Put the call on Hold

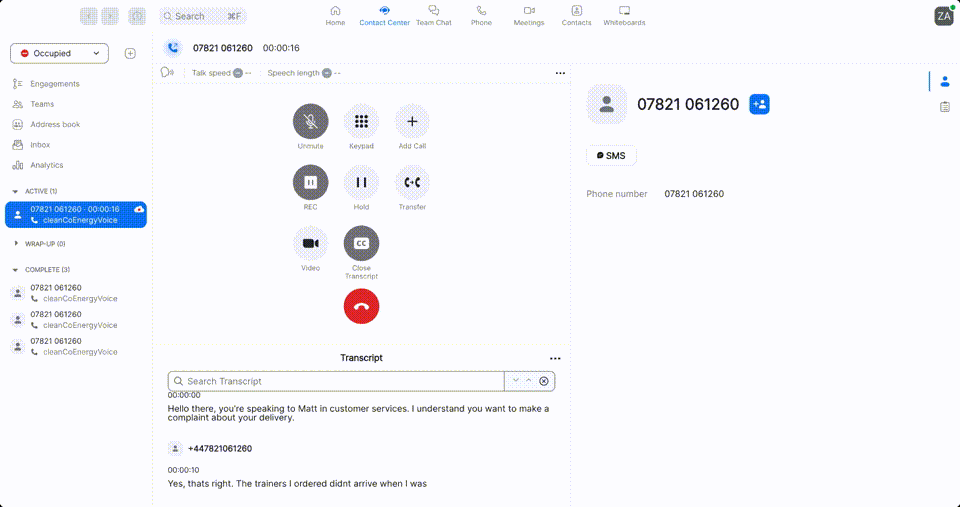(361, 183)
